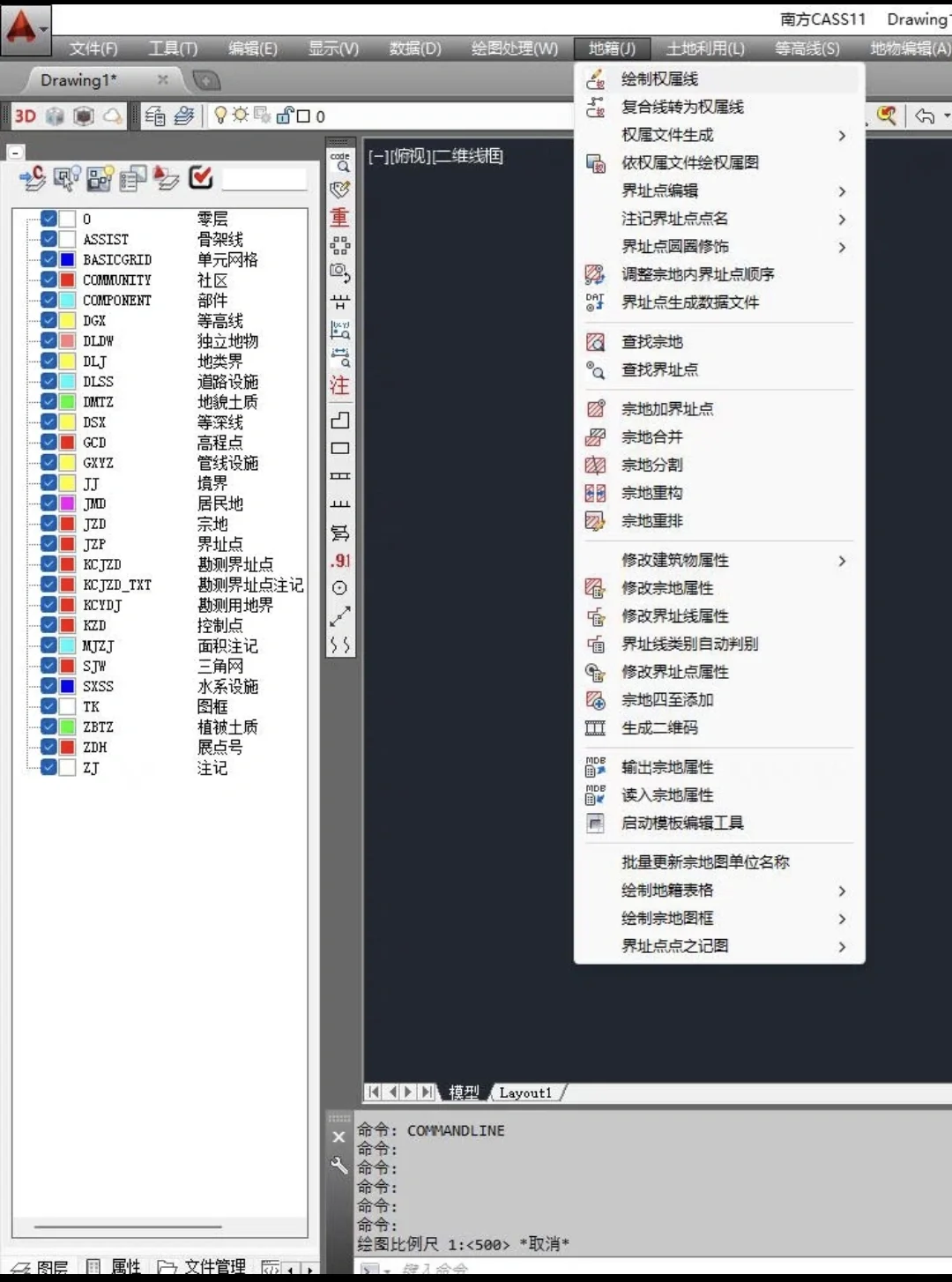Open the 界址点编辑 submenu arrow
The image size is (952, 1282).
coord(842,190)
